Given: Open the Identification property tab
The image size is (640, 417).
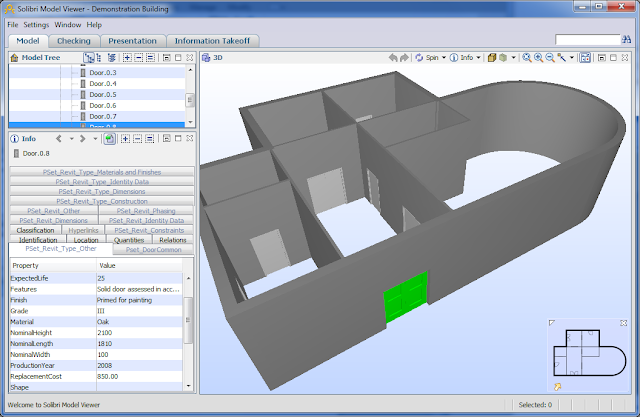Looking at the screenshot, I should click(38, 240).
